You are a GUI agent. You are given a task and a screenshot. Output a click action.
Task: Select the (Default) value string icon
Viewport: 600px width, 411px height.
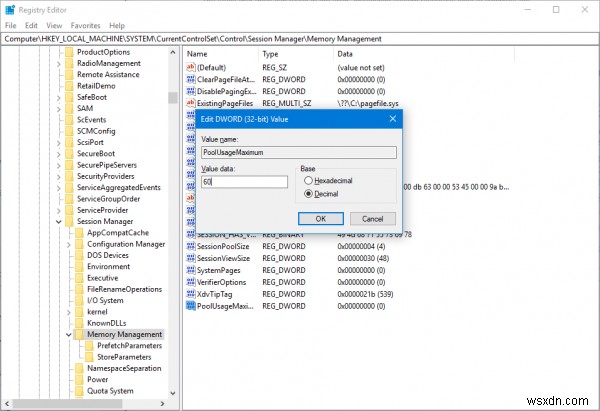coord(190,67)
